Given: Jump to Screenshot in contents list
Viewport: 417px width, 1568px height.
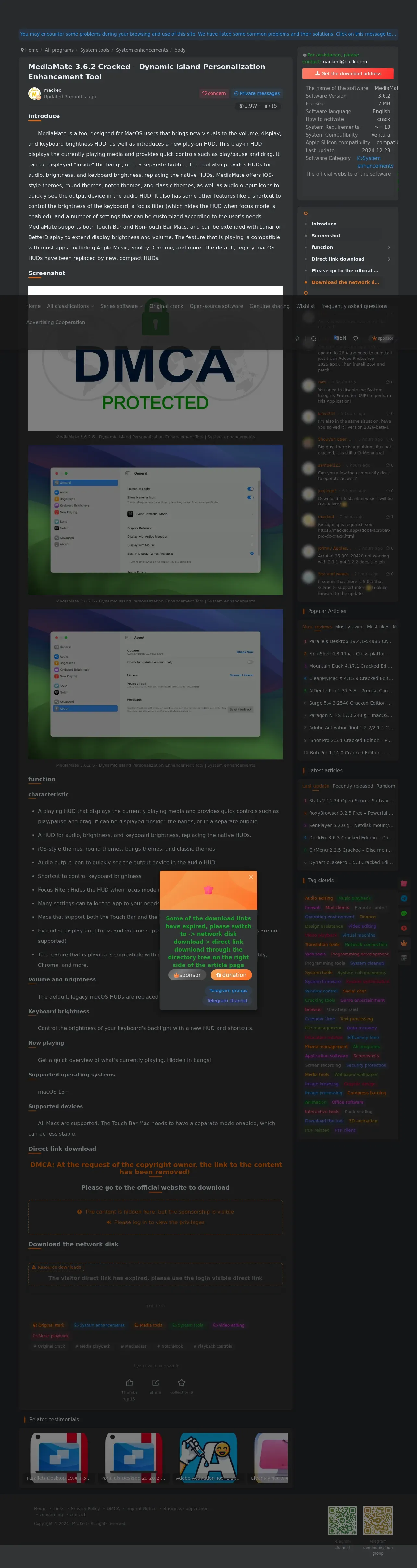Looking at the screenshot, I should 326,236.
